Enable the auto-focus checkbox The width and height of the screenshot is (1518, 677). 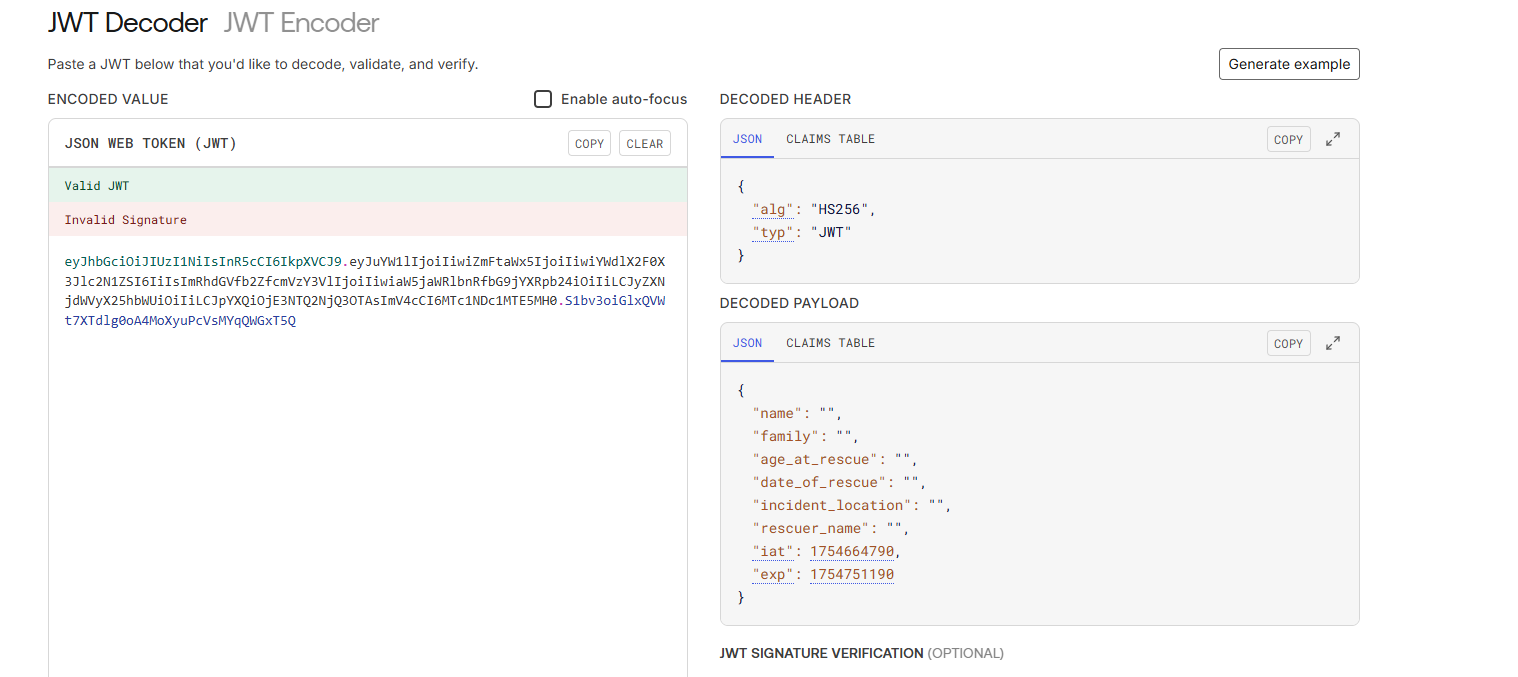click(x=543, y=99)
